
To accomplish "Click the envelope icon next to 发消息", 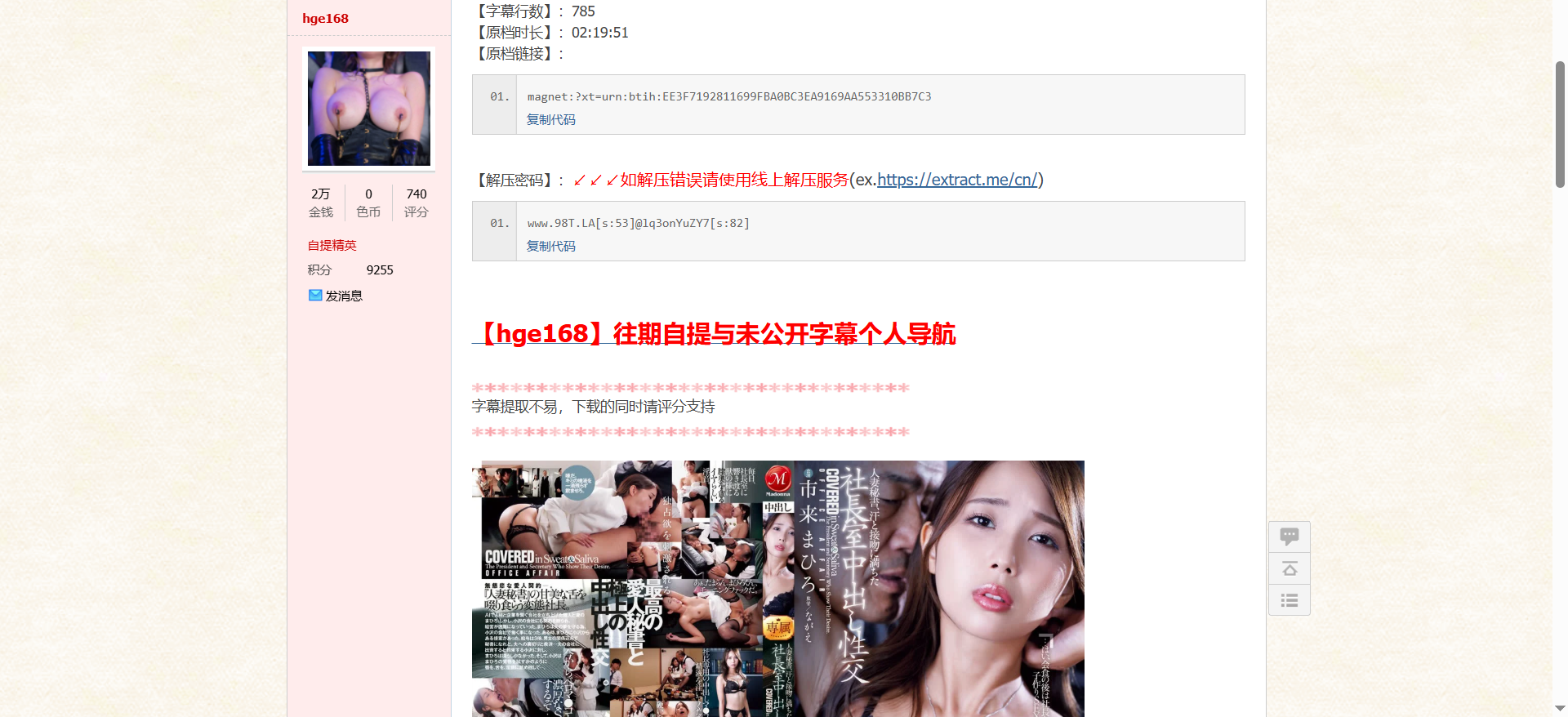I will pos(315,296).
